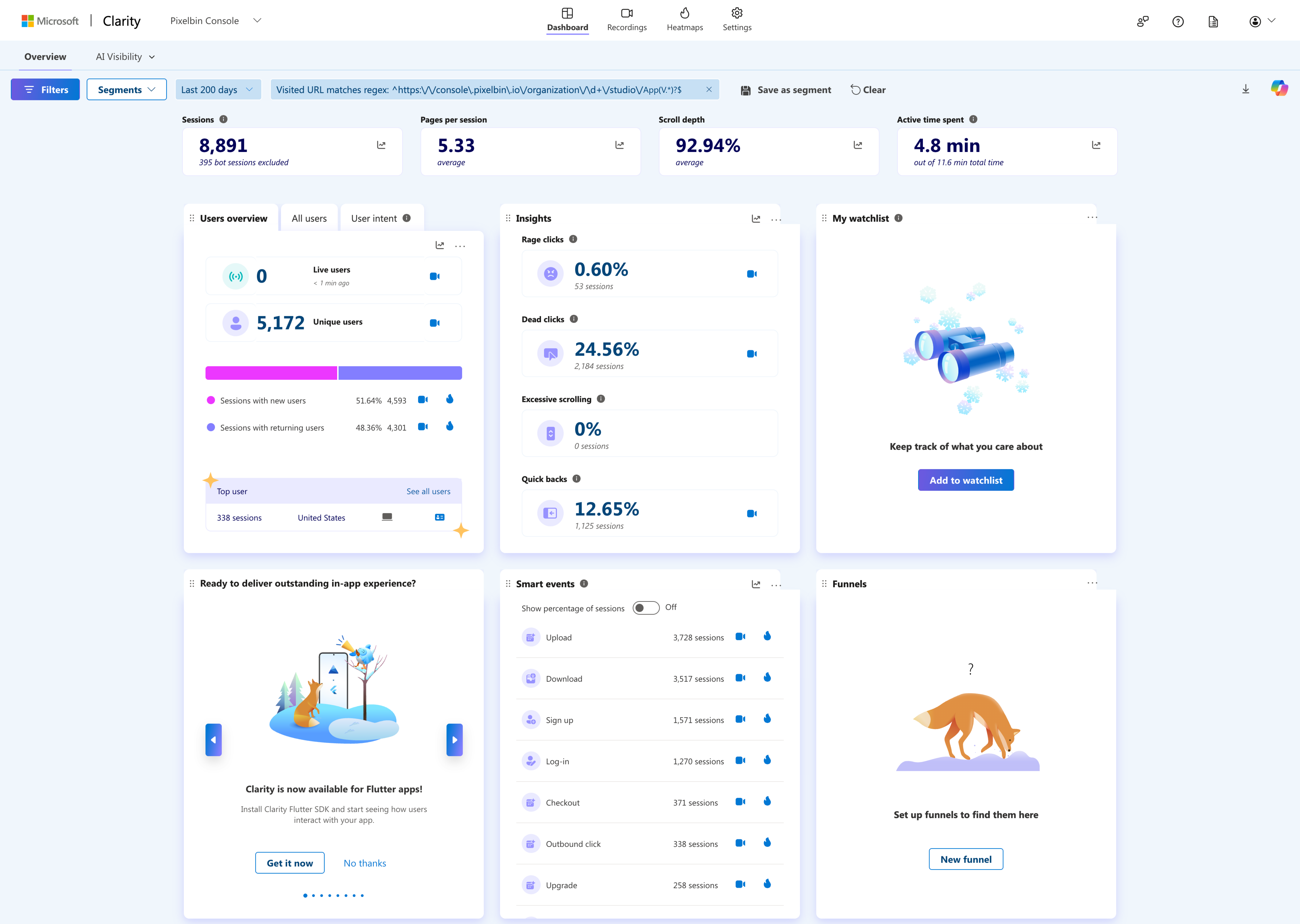View recordings for Unique users
The width and height of the screenshot is (1300, 924).
coord(435,323)
